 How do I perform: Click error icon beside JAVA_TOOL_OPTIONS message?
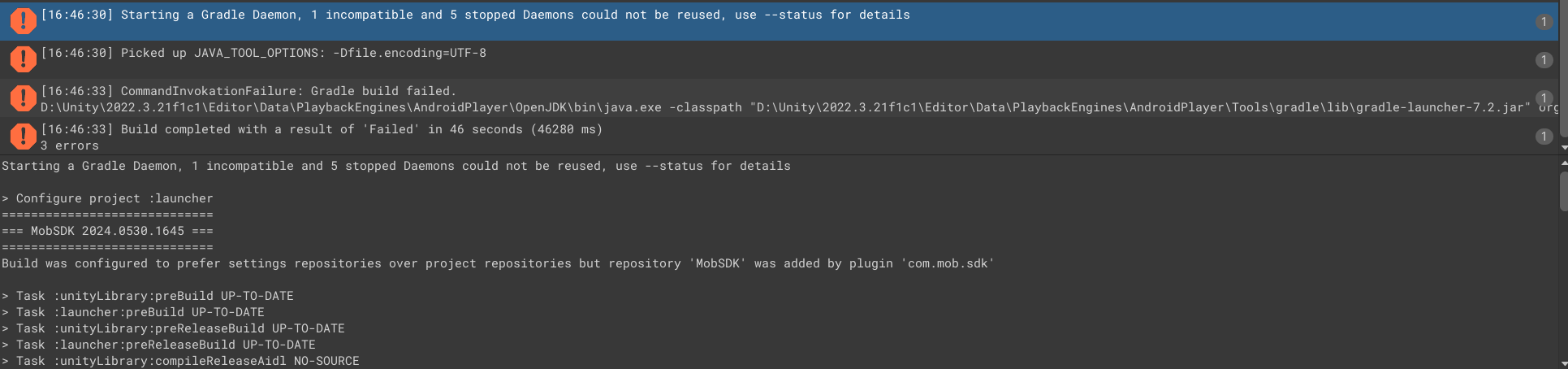[x=23, y=59]
